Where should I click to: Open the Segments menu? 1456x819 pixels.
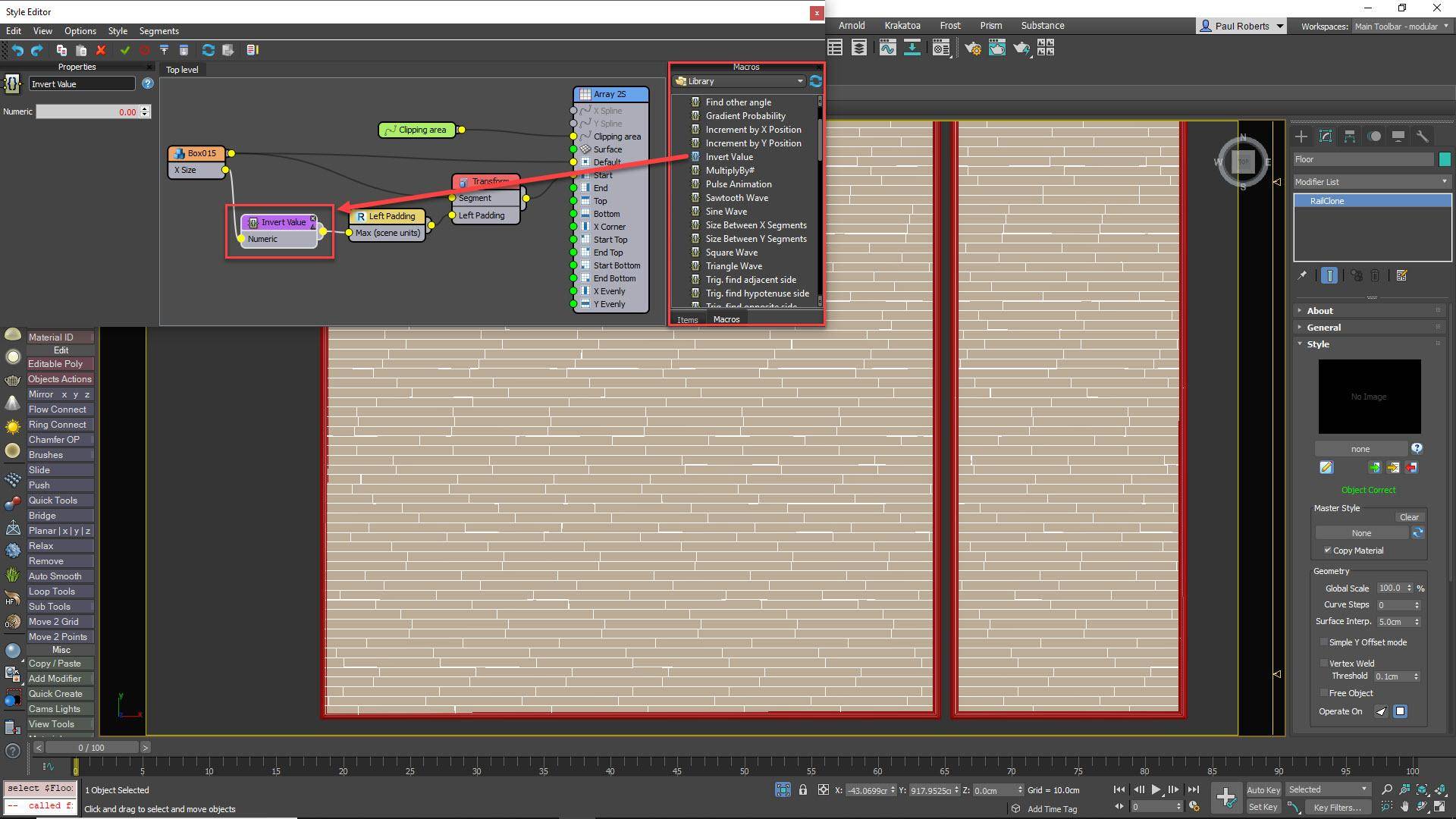[x=158, y=31]
